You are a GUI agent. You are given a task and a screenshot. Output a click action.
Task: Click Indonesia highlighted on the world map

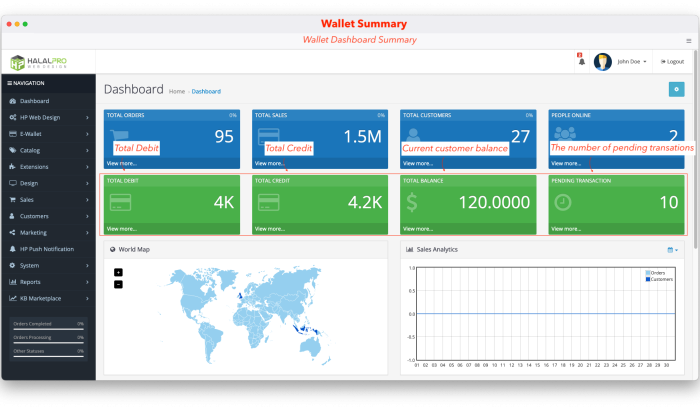tap(307, 330)
